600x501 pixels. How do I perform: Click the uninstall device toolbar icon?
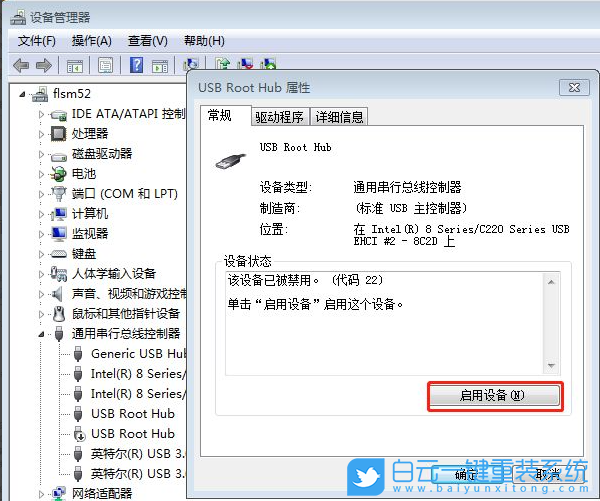pyautogui.click(x=245, y=64)
